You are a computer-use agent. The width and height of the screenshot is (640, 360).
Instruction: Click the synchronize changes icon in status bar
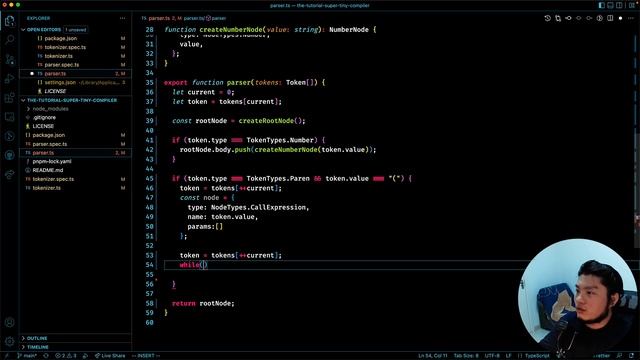[46, 356]
